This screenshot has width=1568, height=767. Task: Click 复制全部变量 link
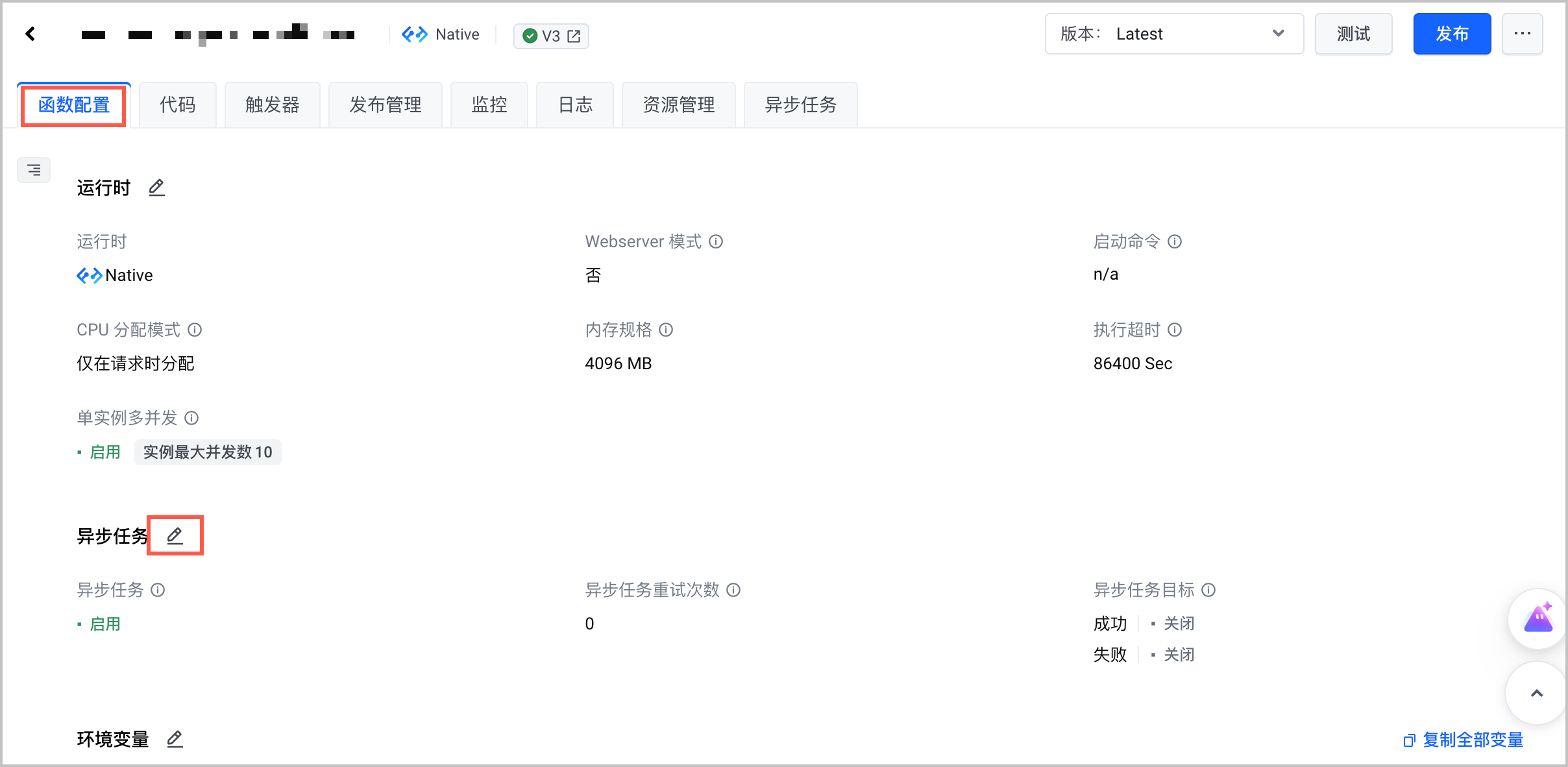pyautogui.click(x=1464, y=740)
